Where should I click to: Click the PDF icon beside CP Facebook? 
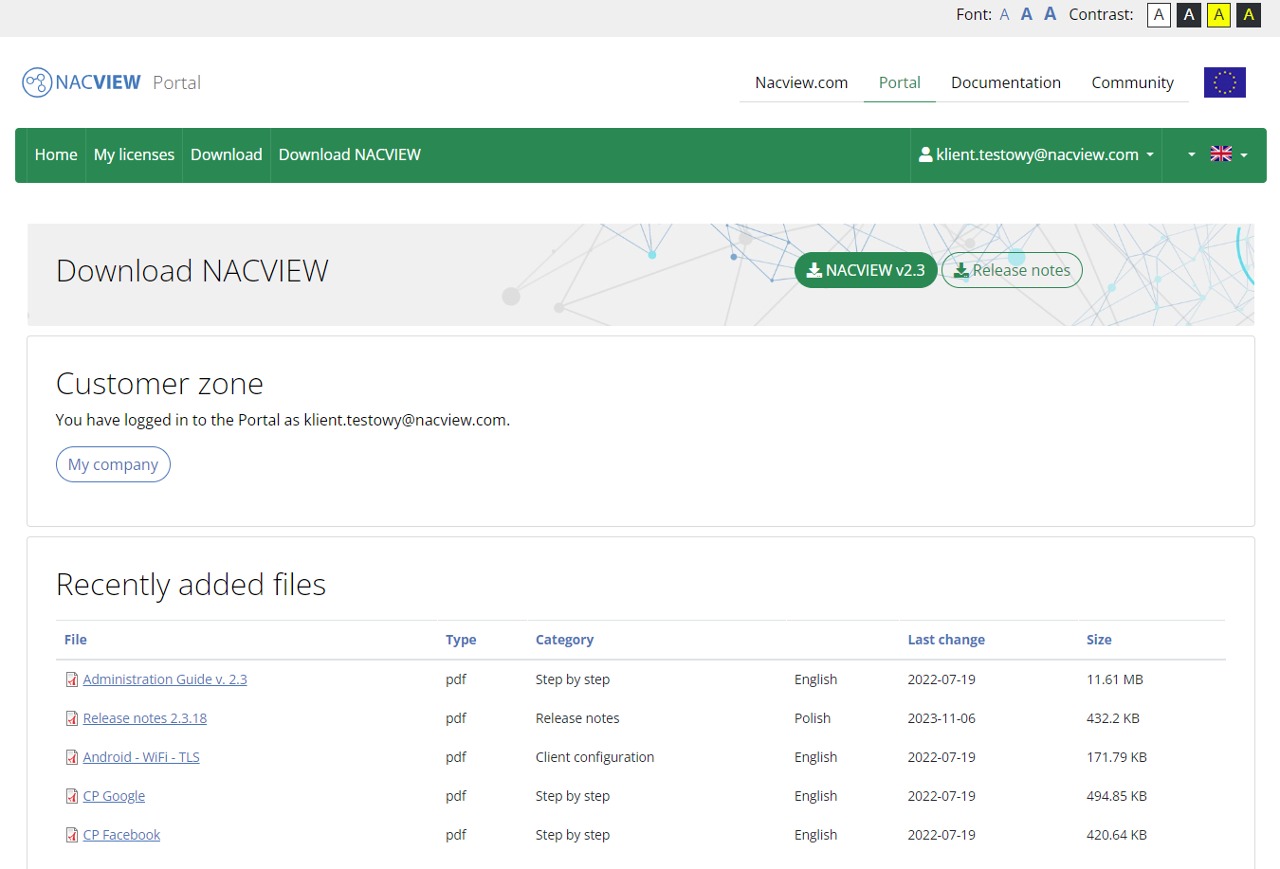click(71, 834)
